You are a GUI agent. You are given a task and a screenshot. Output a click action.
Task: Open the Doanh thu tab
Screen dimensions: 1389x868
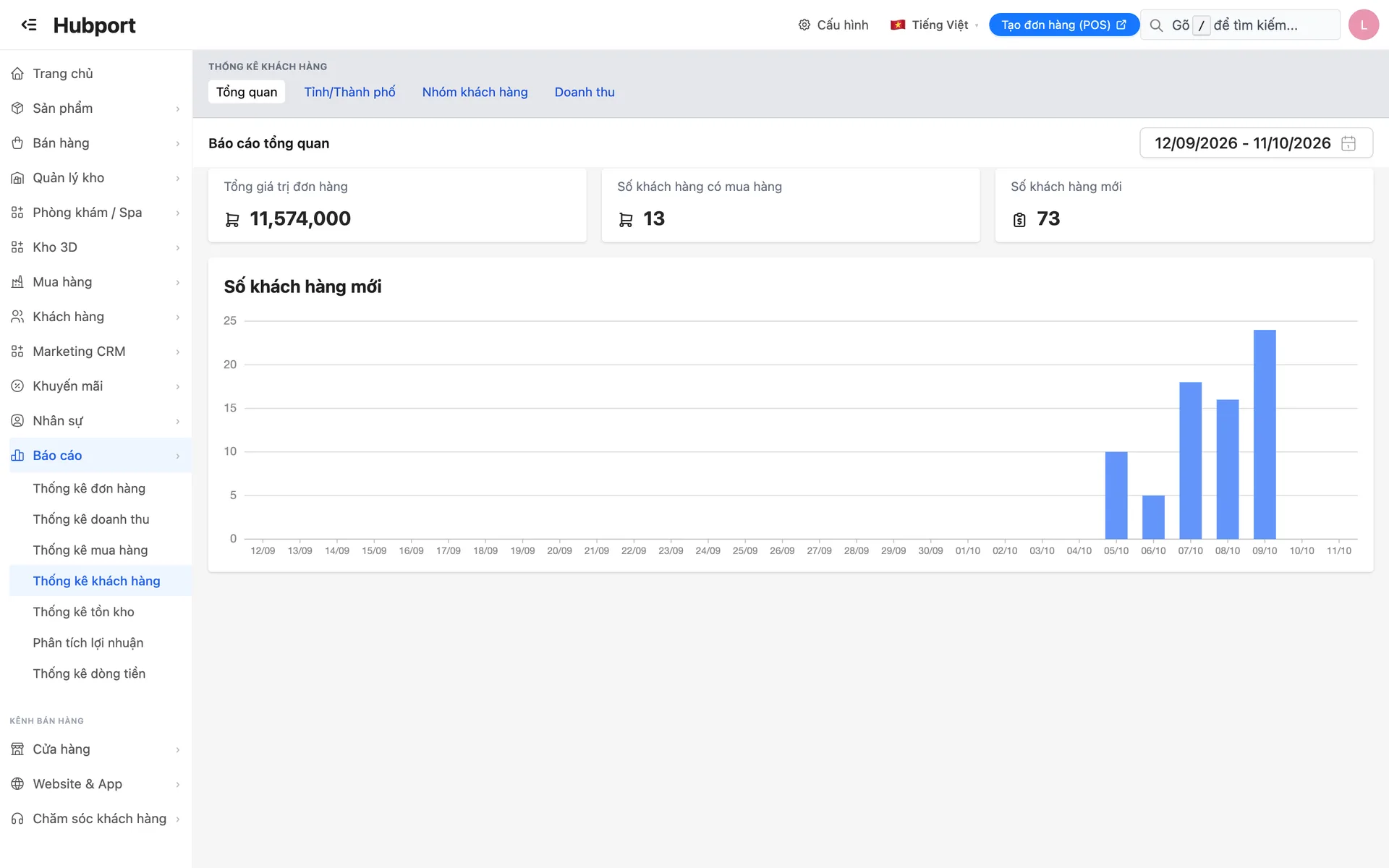click(585, 92)
